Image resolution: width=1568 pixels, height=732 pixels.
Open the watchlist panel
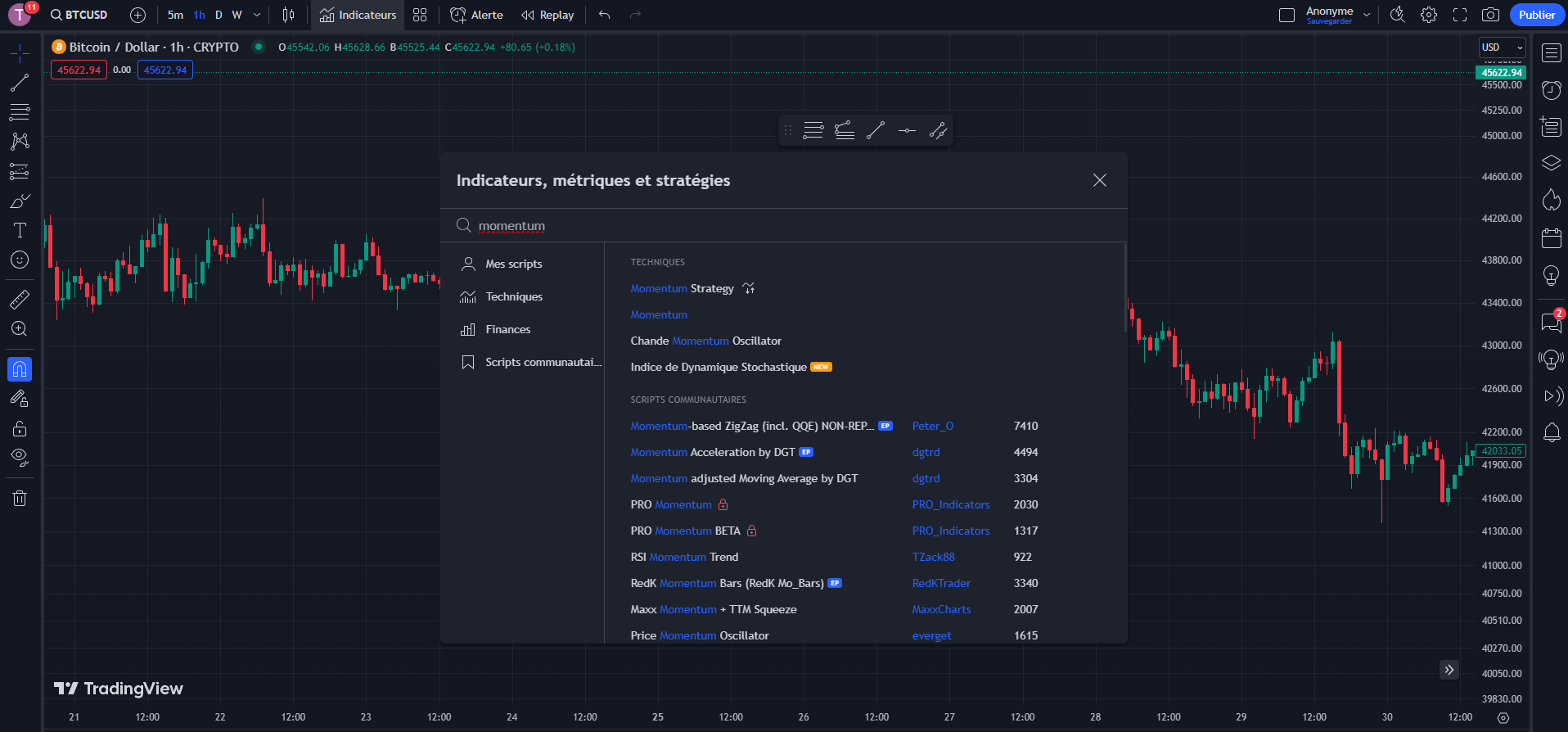[x=1551, y=53]
